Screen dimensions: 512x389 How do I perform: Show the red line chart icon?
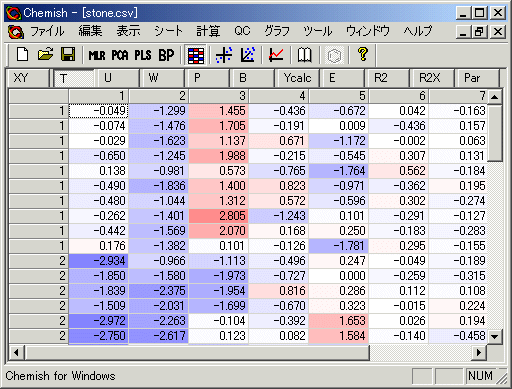tap(276, 55)
